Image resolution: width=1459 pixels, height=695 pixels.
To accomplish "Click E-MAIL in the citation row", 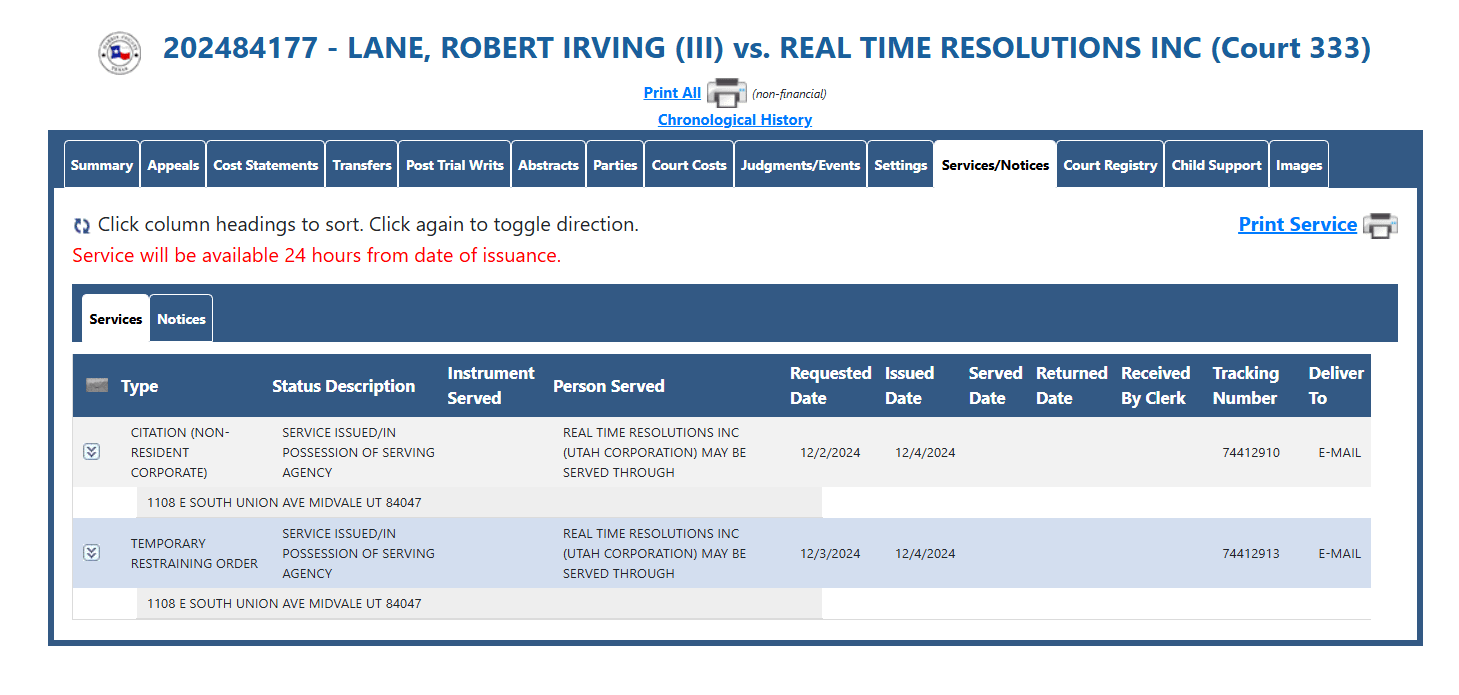I will click(x=1340, y=453).
